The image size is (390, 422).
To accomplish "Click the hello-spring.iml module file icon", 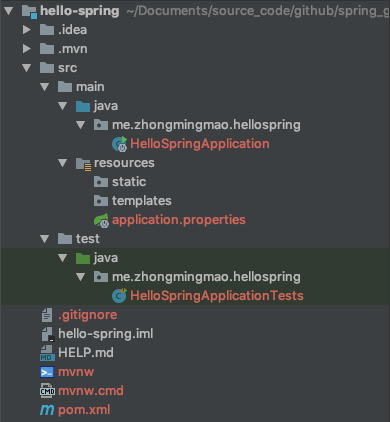I will tap(47, 334).
